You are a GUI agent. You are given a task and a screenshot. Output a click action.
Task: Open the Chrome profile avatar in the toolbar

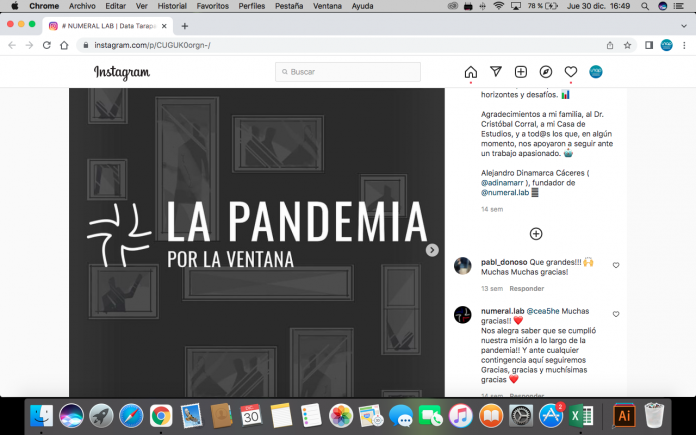pos(666,45)
